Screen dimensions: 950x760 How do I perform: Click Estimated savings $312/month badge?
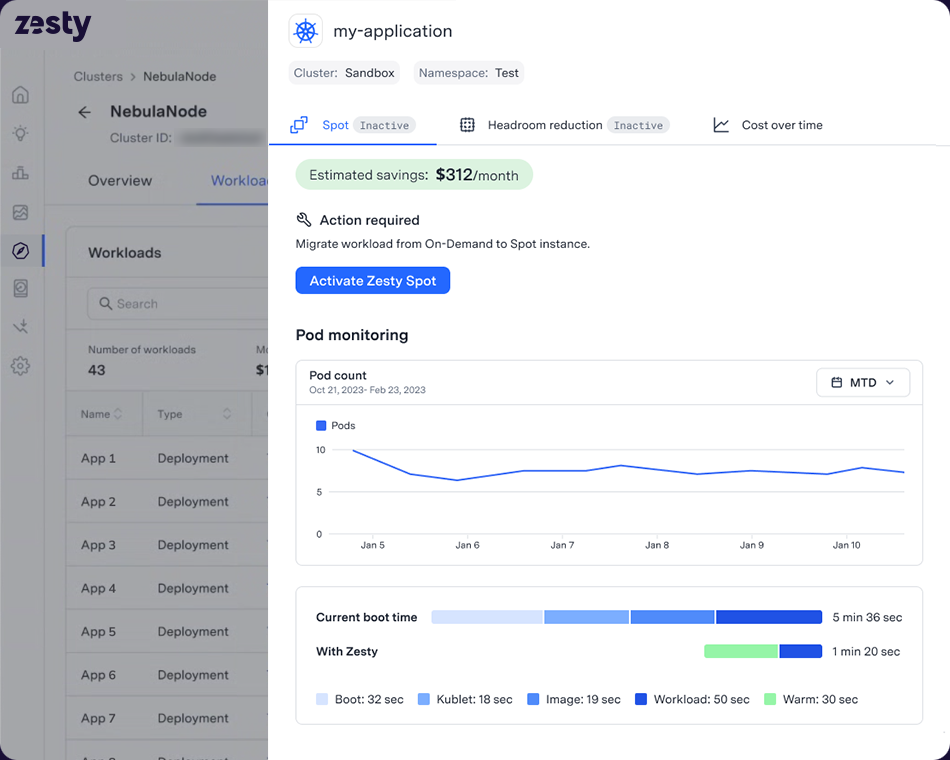(x=414, y=175)
